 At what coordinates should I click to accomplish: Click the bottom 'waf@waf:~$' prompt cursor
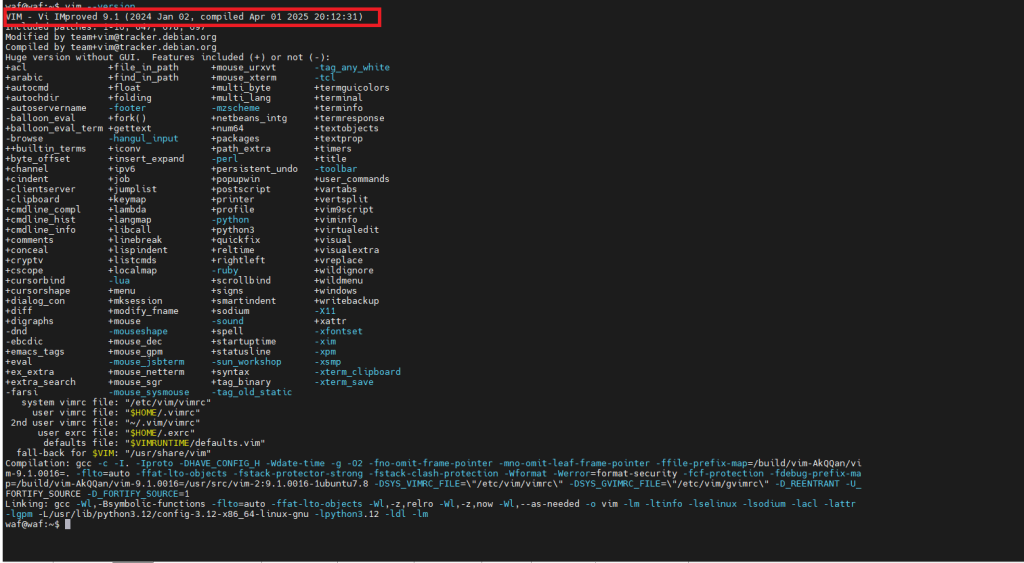tap(68, 524)
